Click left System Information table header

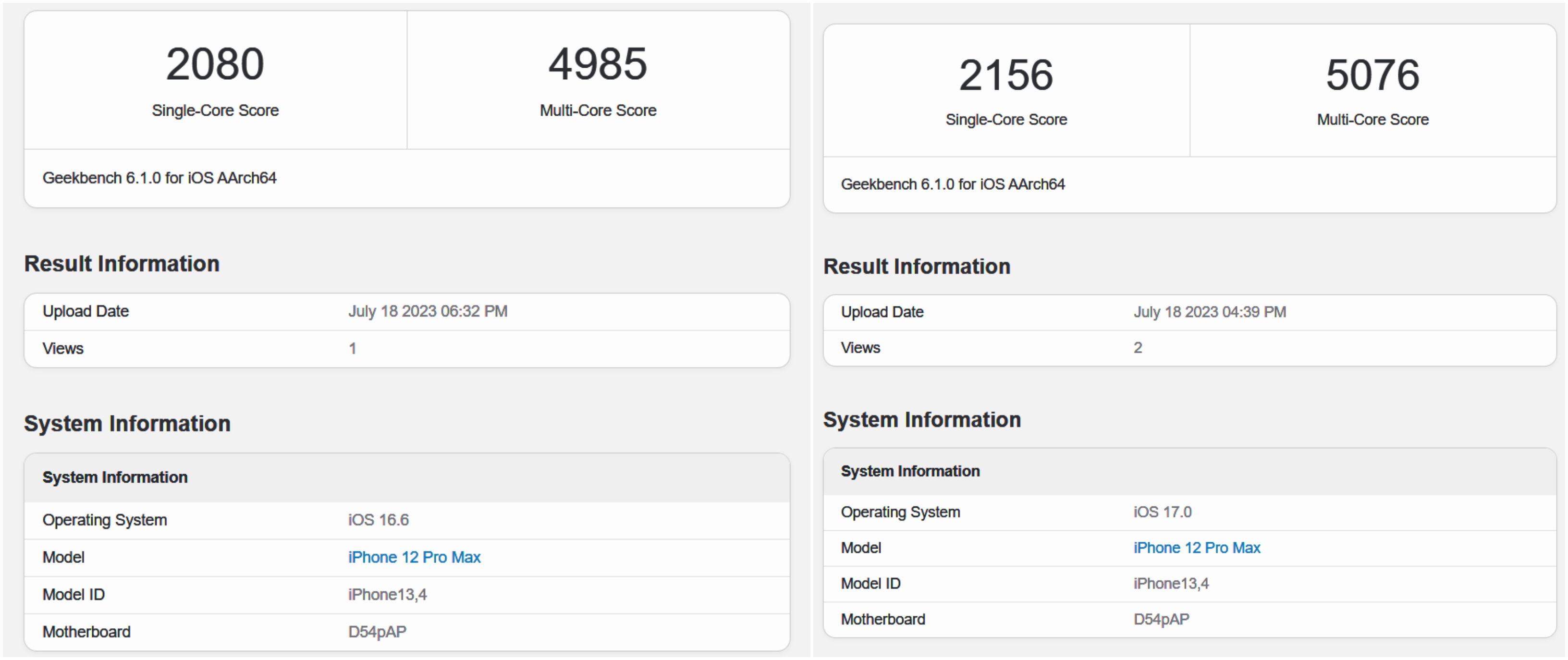115,477
